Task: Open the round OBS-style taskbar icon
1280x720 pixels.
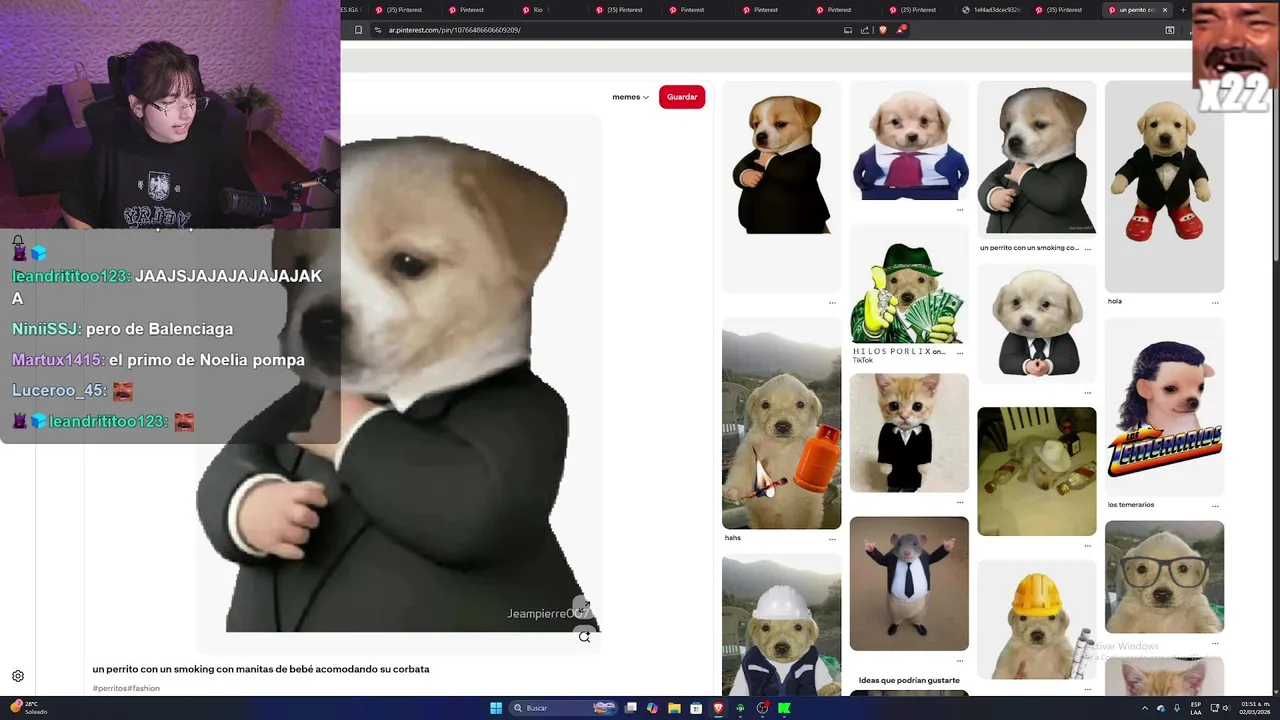Action: click(762, 708)
